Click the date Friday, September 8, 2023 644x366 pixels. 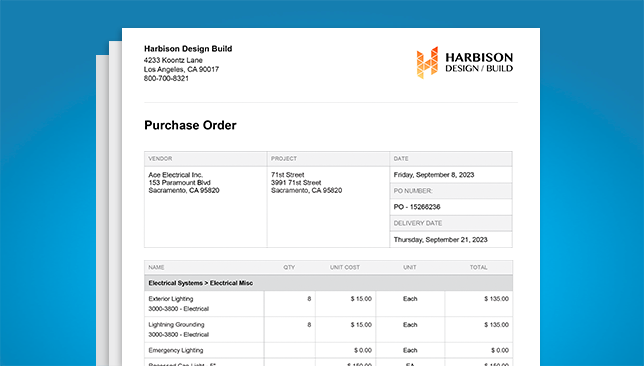click(434, 175)
